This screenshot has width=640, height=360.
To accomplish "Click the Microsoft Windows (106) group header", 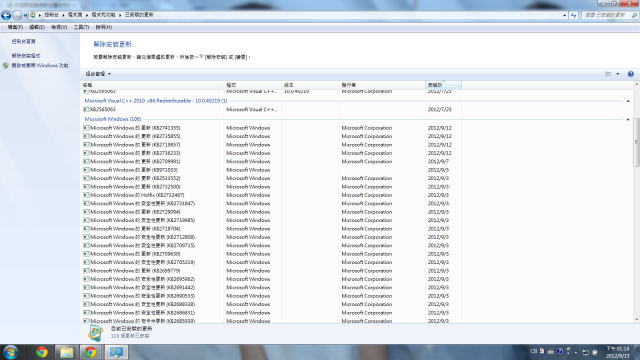I will (113, 119).
